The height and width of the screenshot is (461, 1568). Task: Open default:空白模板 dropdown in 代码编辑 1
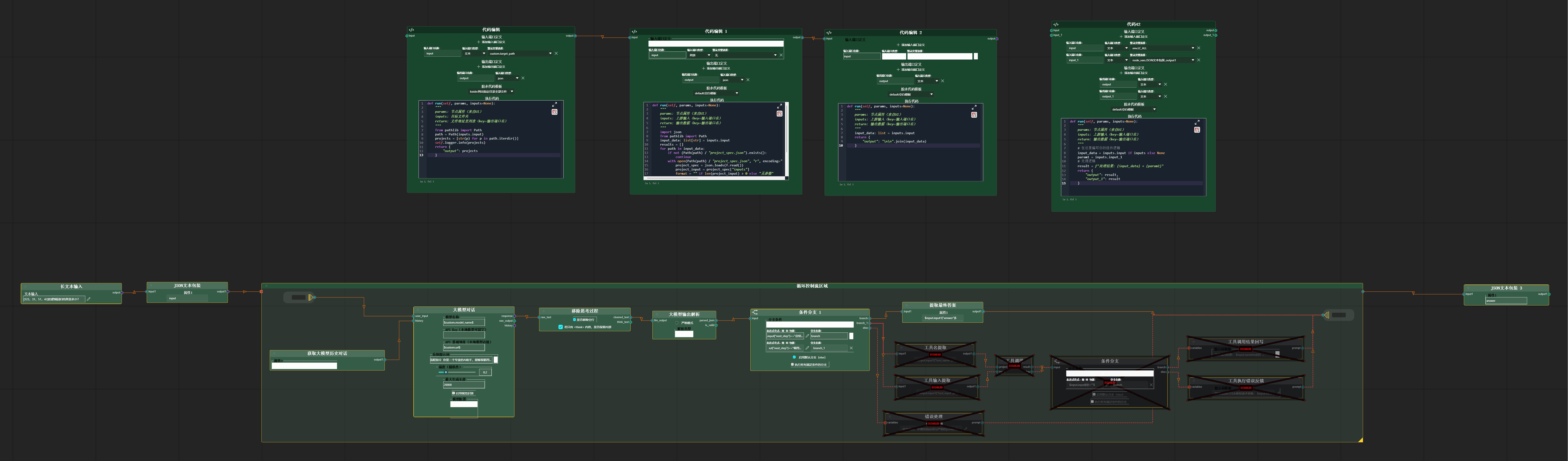716,93
